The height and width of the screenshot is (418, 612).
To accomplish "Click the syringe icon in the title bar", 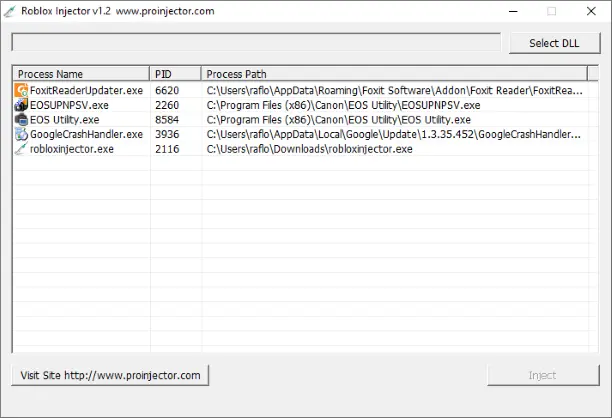I will pyautogui.click(x=10, y=11).
